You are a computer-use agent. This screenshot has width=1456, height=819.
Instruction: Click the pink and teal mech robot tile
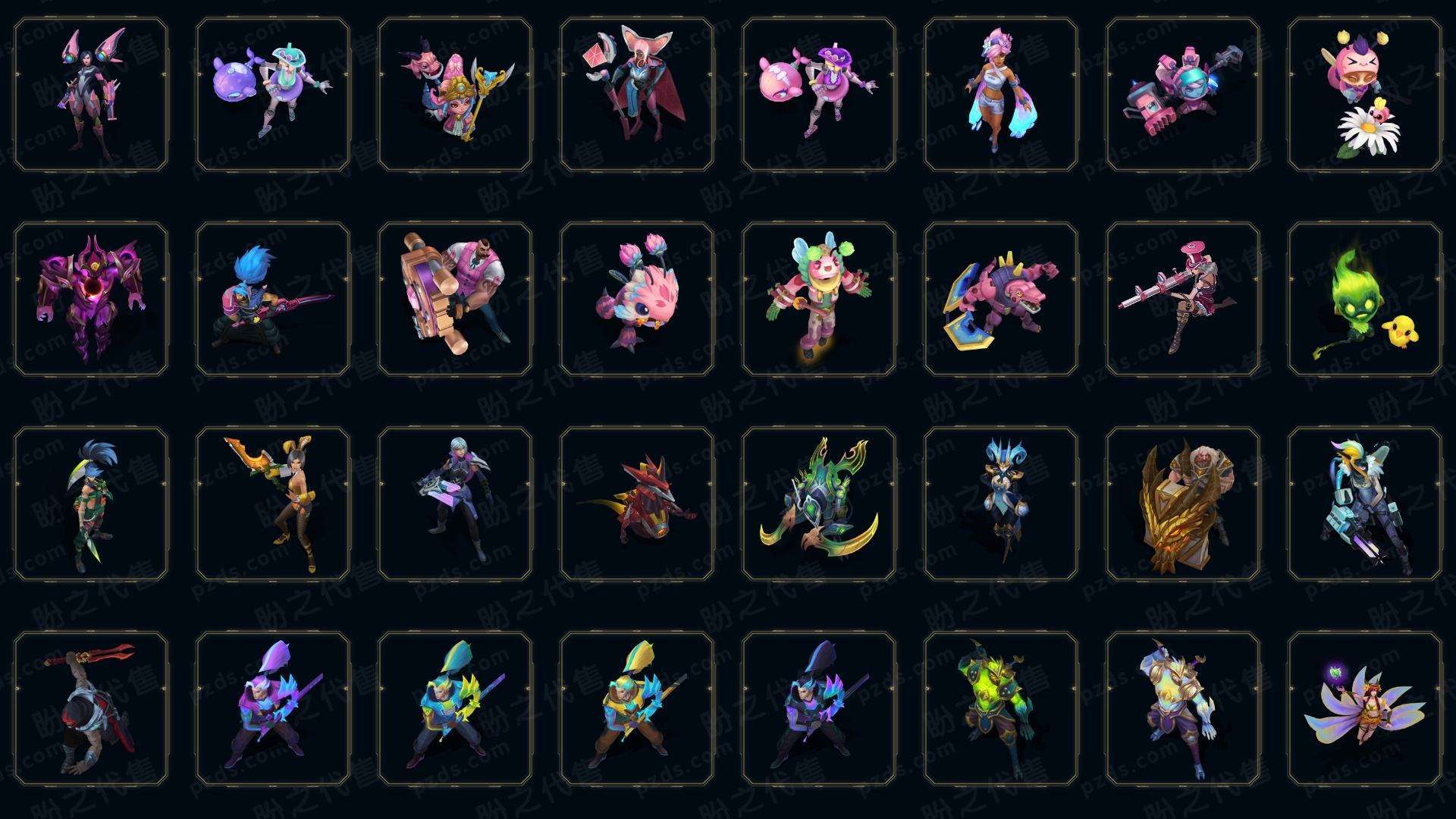click(x=1183, y=95)
